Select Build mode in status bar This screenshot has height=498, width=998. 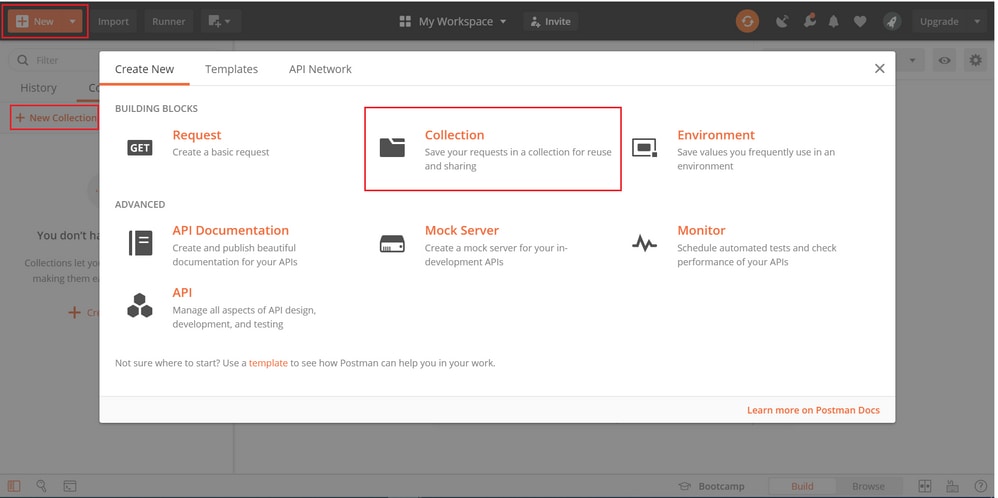[802, 487]
